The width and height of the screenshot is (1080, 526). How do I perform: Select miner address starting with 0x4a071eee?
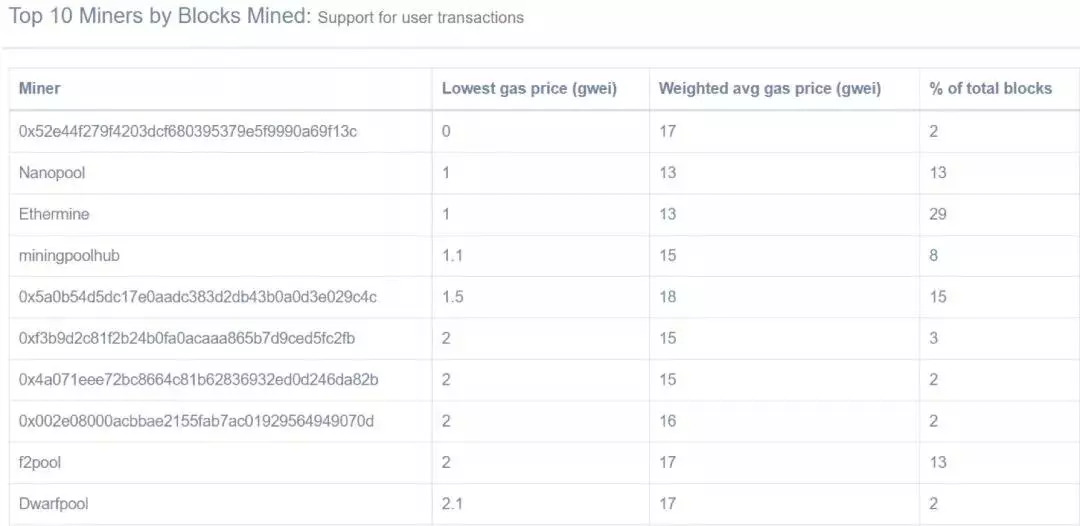(198, 380)
